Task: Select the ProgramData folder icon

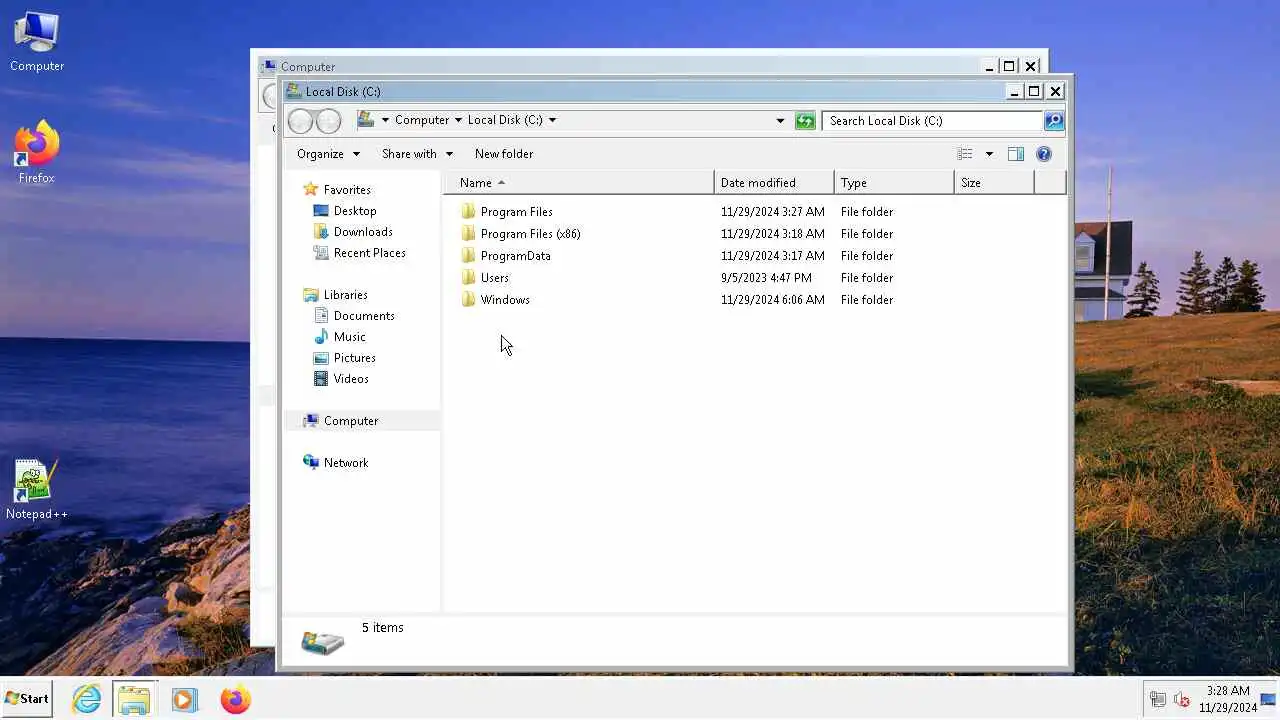Action: point(468,255)
